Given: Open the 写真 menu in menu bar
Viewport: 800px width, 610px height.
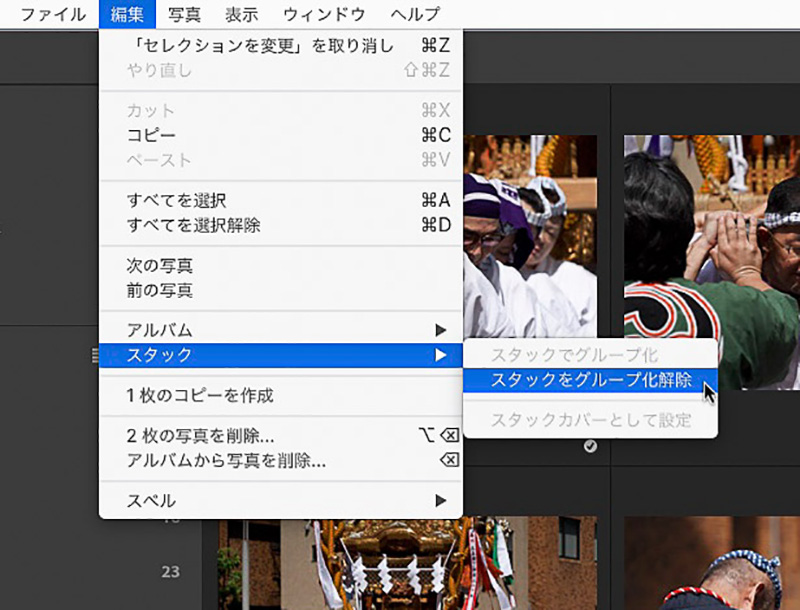Looking at the screenshot, I should [184, 15].
